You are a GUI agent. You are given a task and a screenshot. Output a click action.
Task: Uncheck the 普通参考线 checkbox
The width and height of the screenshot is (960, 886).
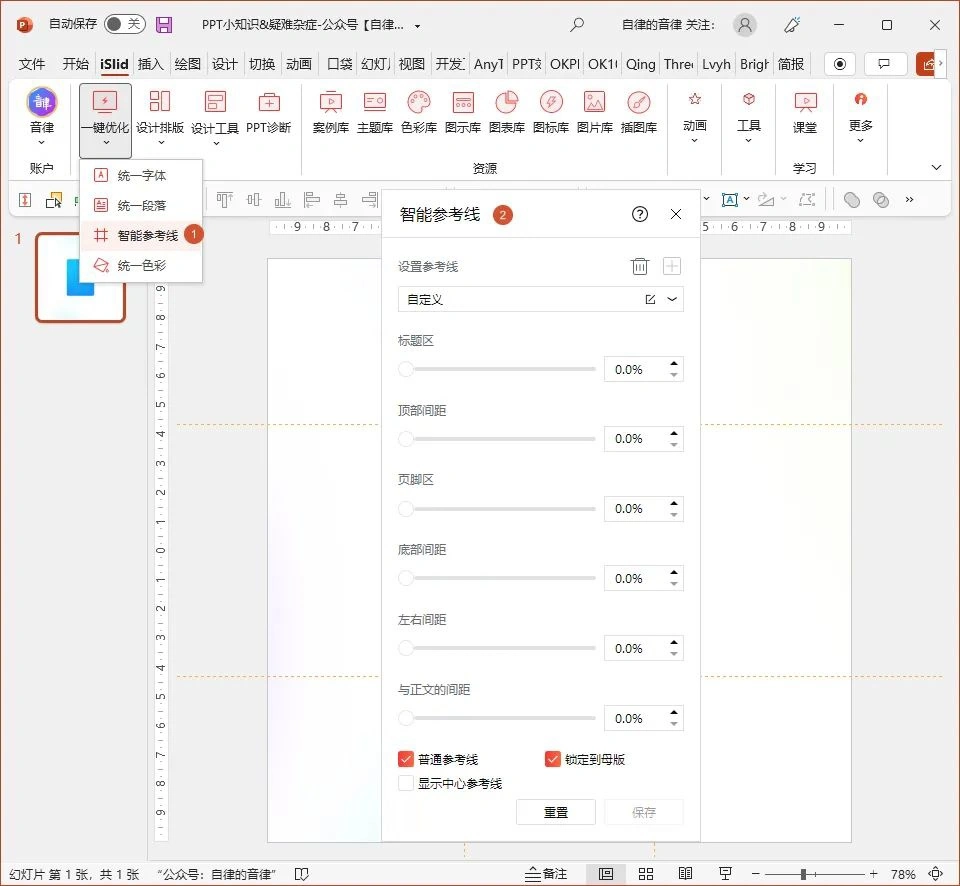(x=405, y=758)
